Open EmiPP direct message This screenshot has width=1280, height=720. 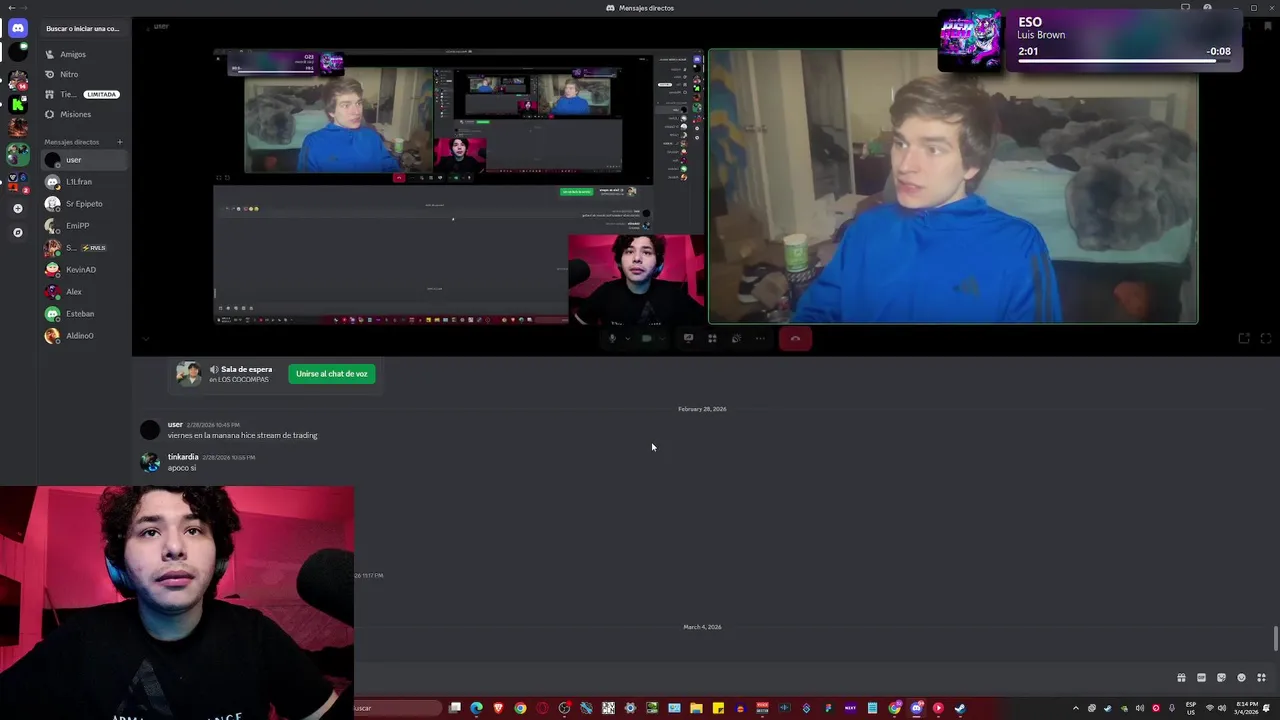click(x=84, y=226)
